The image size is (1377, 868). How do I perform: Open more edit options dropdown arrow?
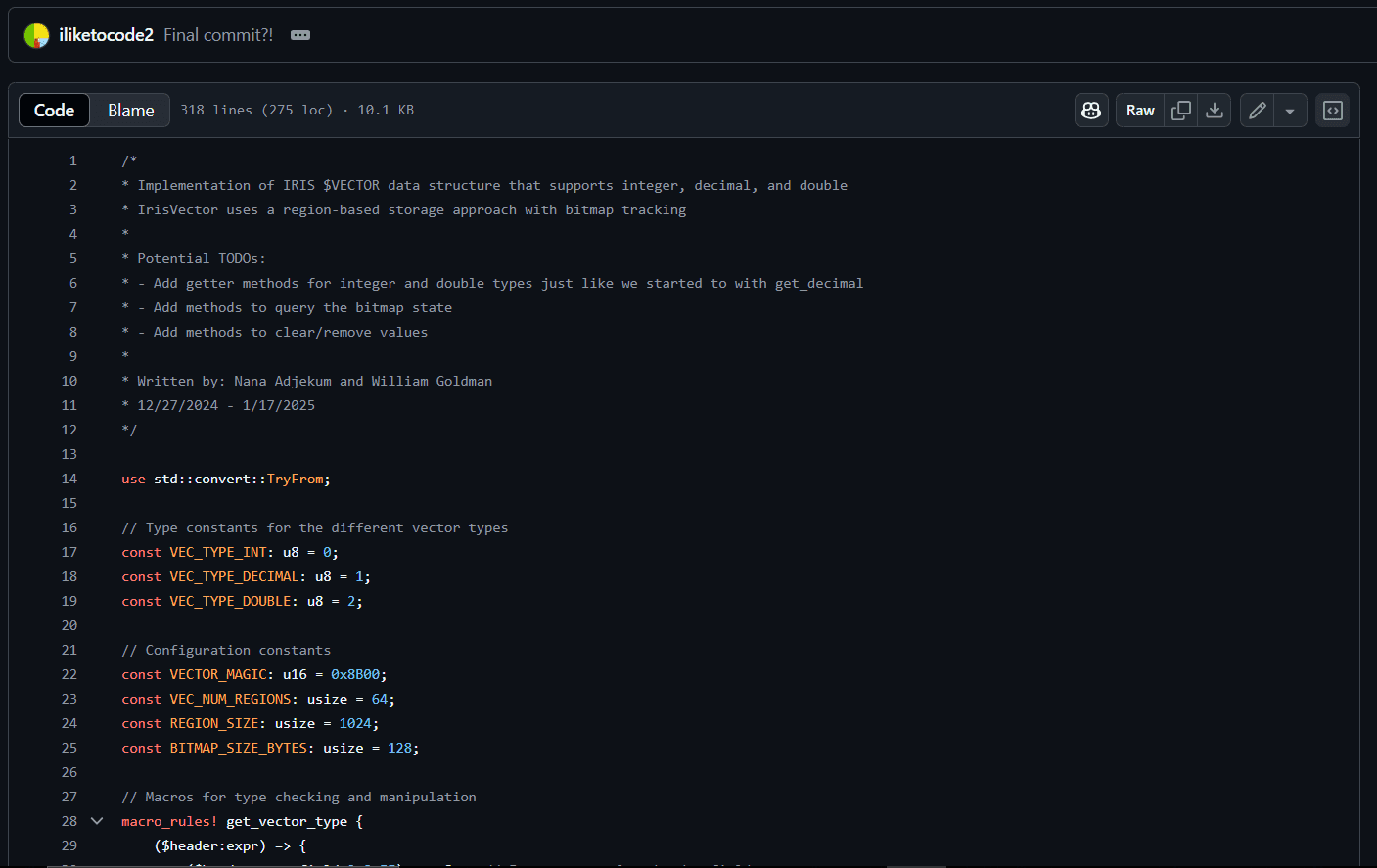(x=1290, y=111)
